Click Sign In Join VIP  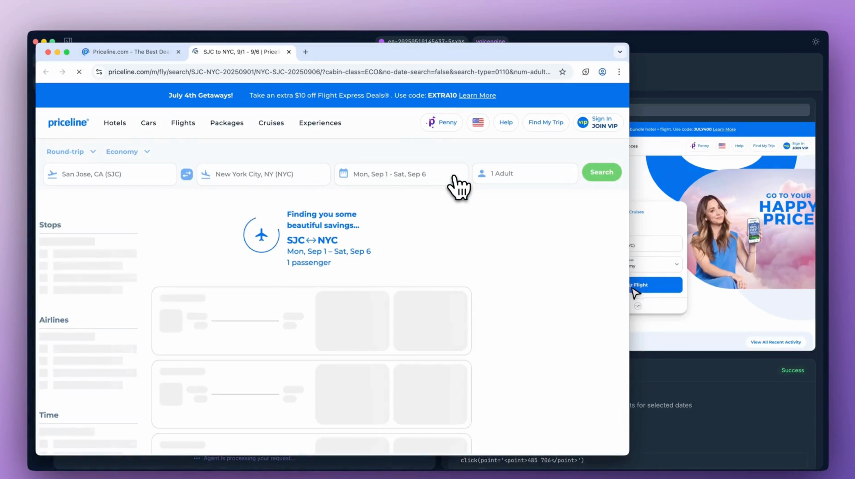tap(598, 122)
